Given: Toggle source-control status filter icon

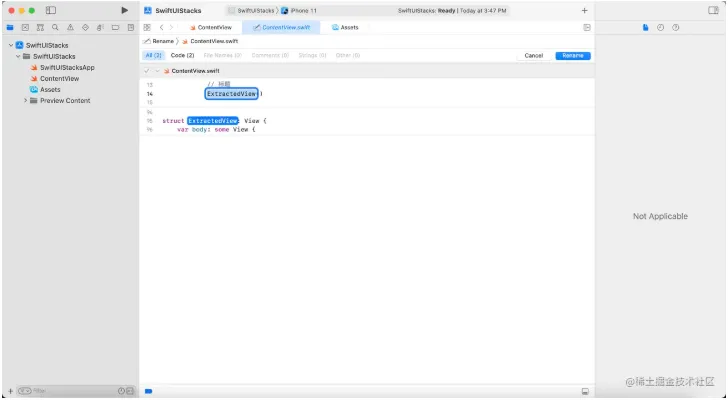Looking at the screenshot, I should point(130,391).
